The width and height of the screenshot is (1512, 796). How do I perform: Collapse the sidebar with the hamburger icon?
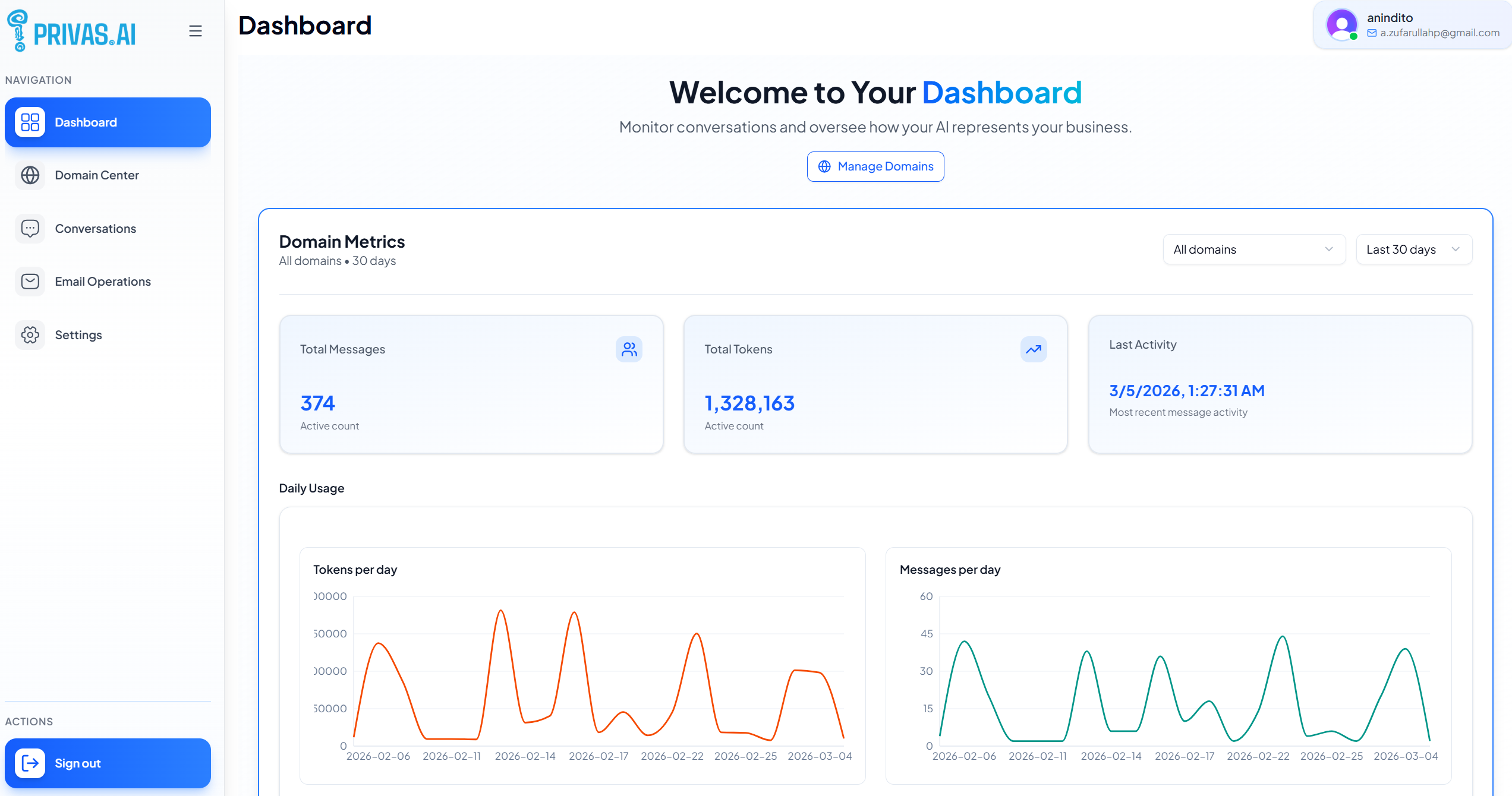(x=195, y=30)
